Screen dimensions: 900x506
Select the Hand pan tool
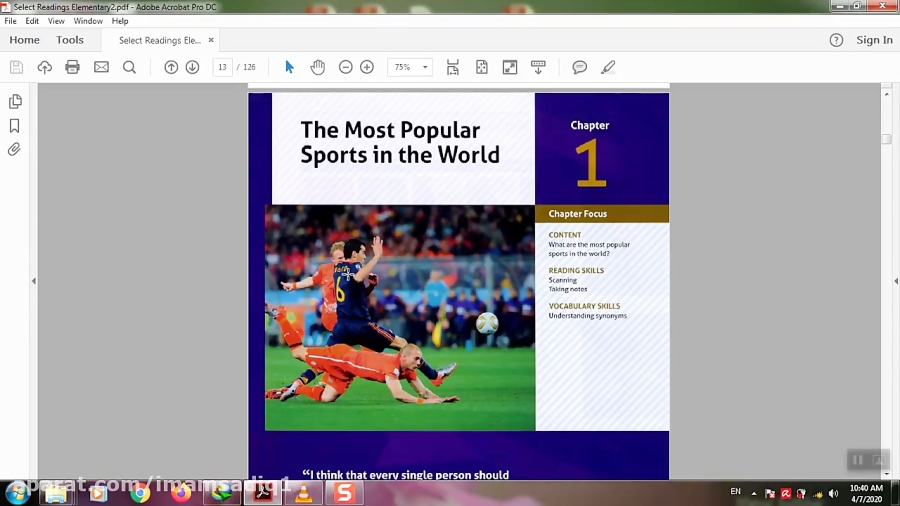317,67
